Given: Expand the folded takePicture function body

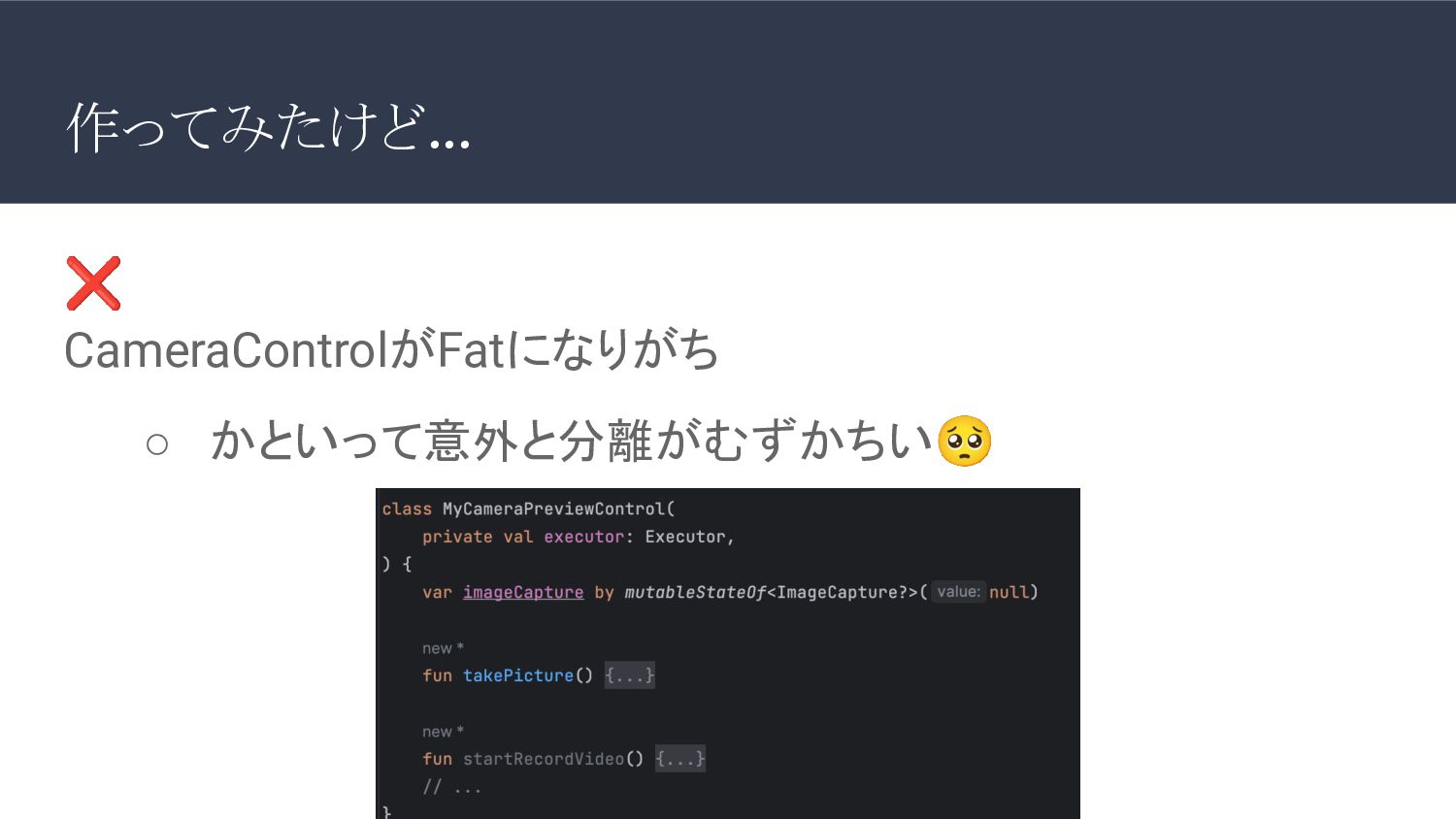Looking at the screenshot, I should point(629,675).
